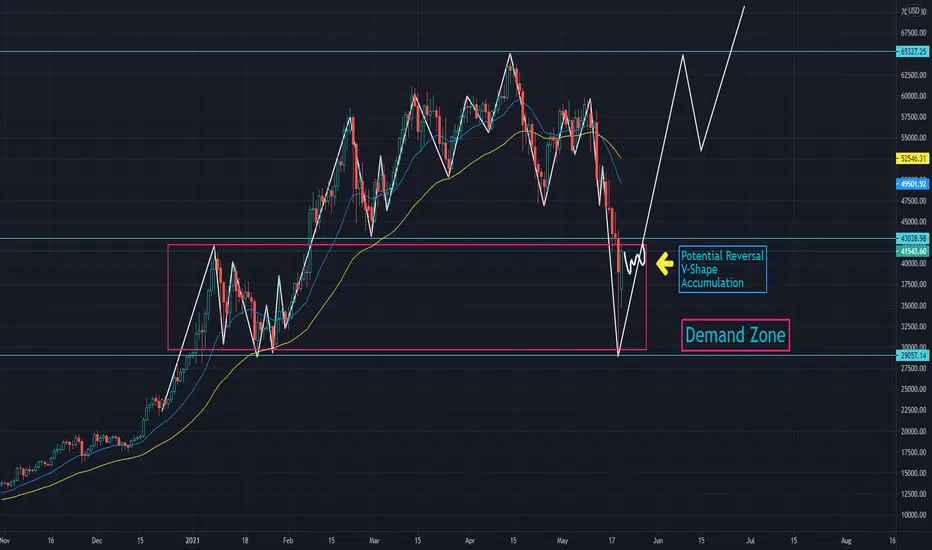Click the Aug label on time axis

[x=846, y=540]
